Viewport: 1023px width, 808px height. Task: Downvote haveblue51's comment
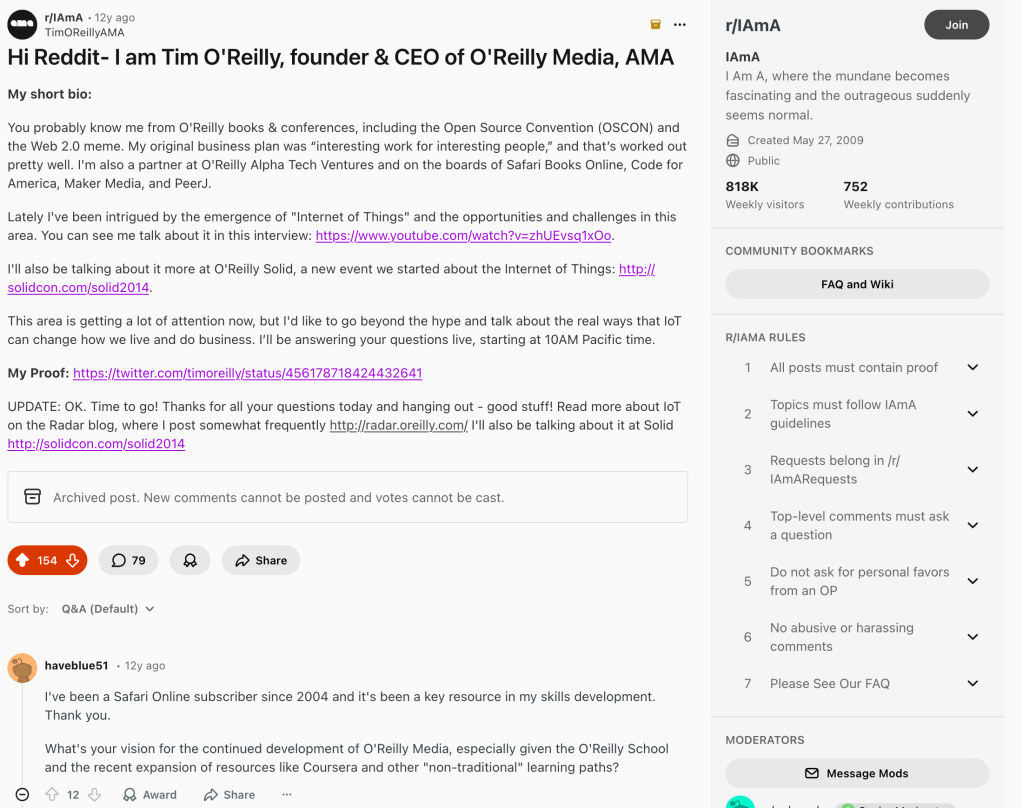pos(95,795)
